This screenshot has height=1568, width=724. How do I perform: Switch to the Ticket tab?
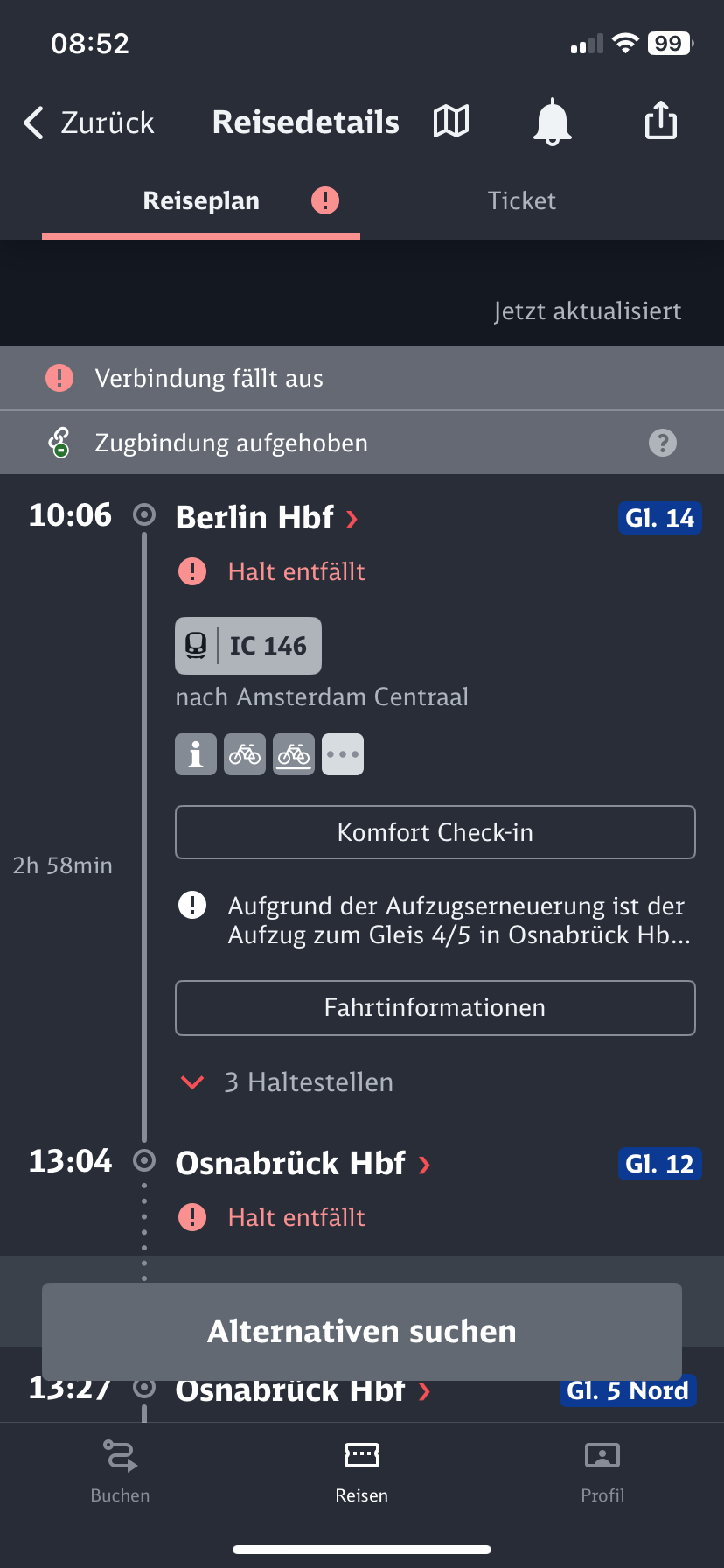521,200
